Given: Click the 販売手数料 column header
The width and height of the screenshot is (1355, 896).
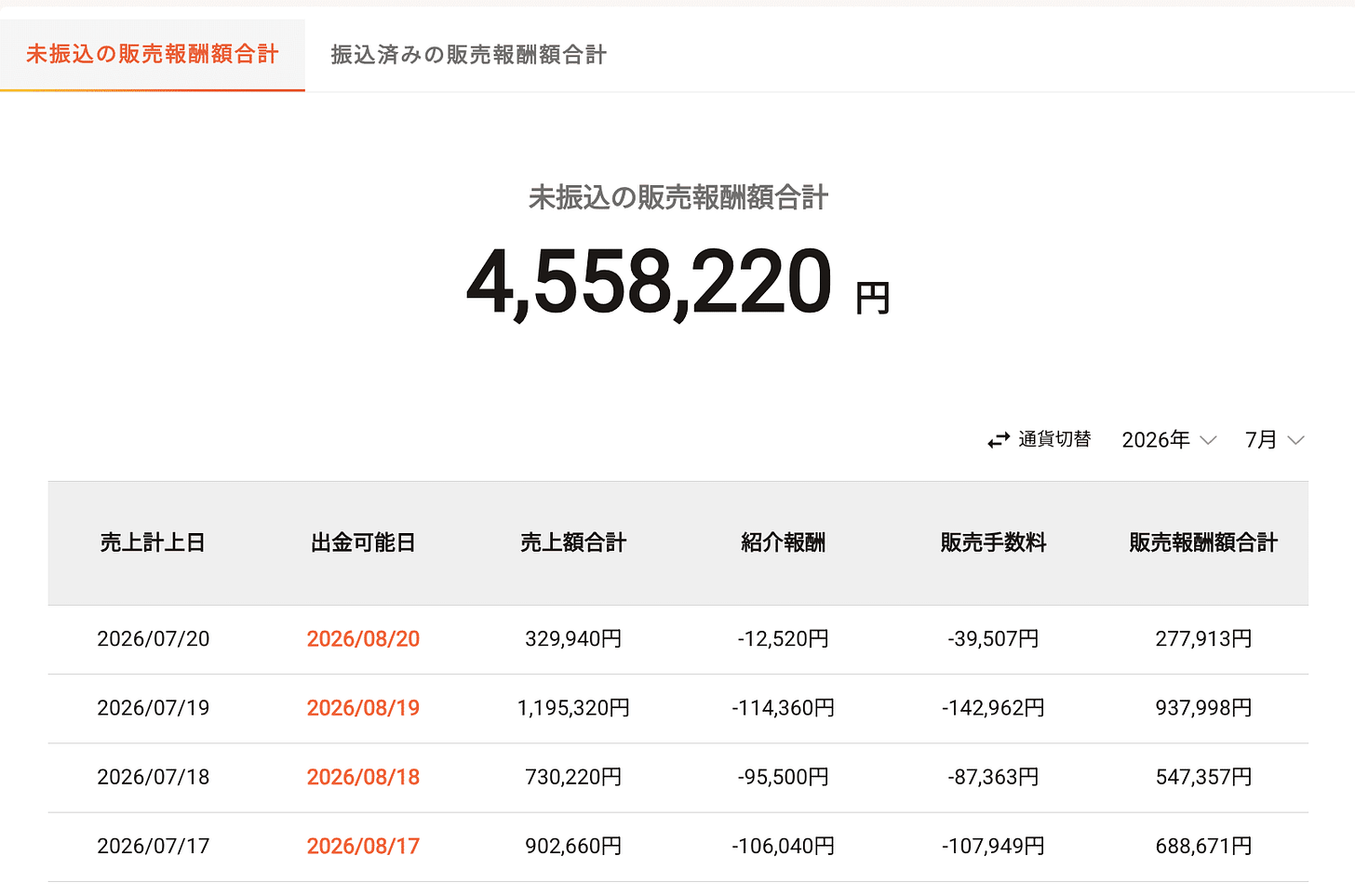Looking at the screenshot, I should (x=993, y=542).
